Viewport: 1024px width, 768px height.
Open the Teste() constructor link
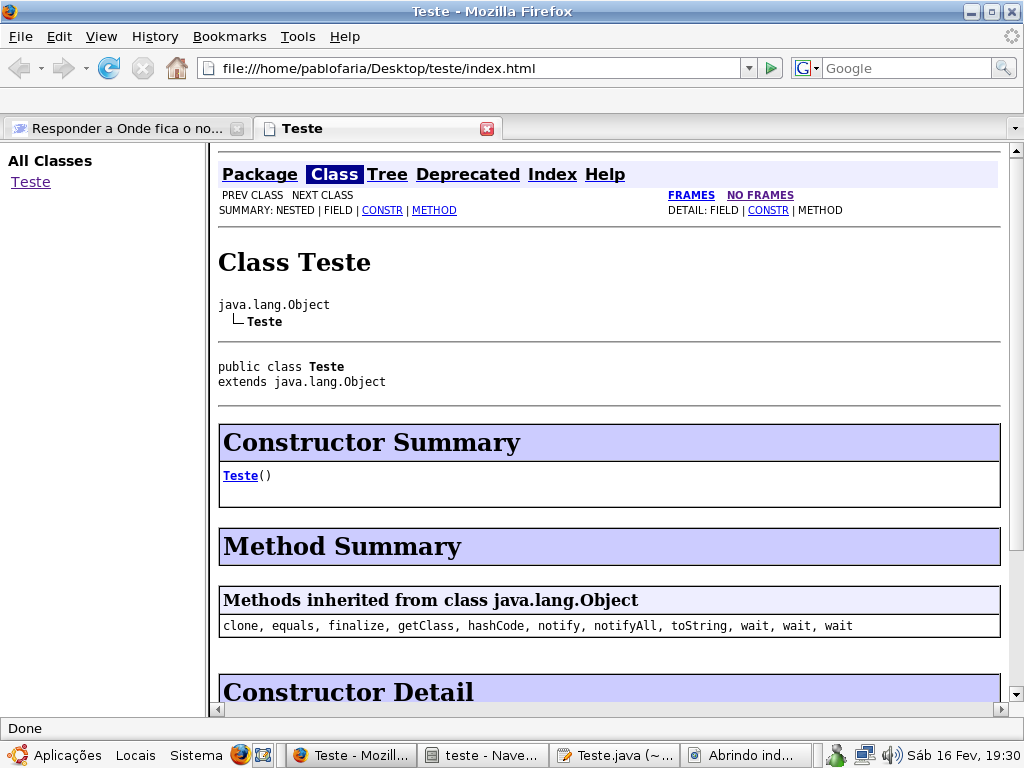[x=240, y=475]
